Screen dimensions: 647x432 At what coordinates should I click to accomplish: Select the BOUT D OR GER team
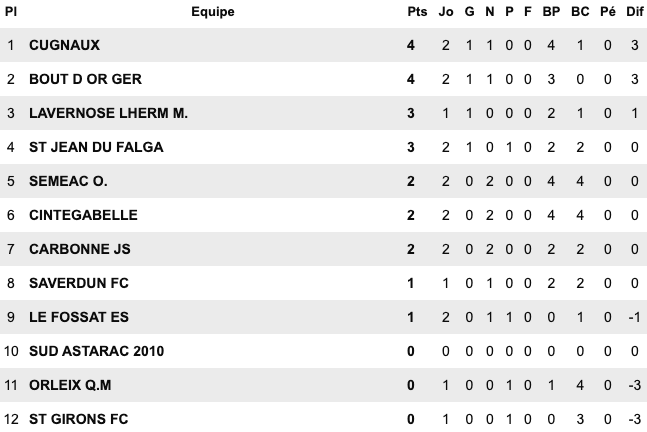(x=78, y=80)
